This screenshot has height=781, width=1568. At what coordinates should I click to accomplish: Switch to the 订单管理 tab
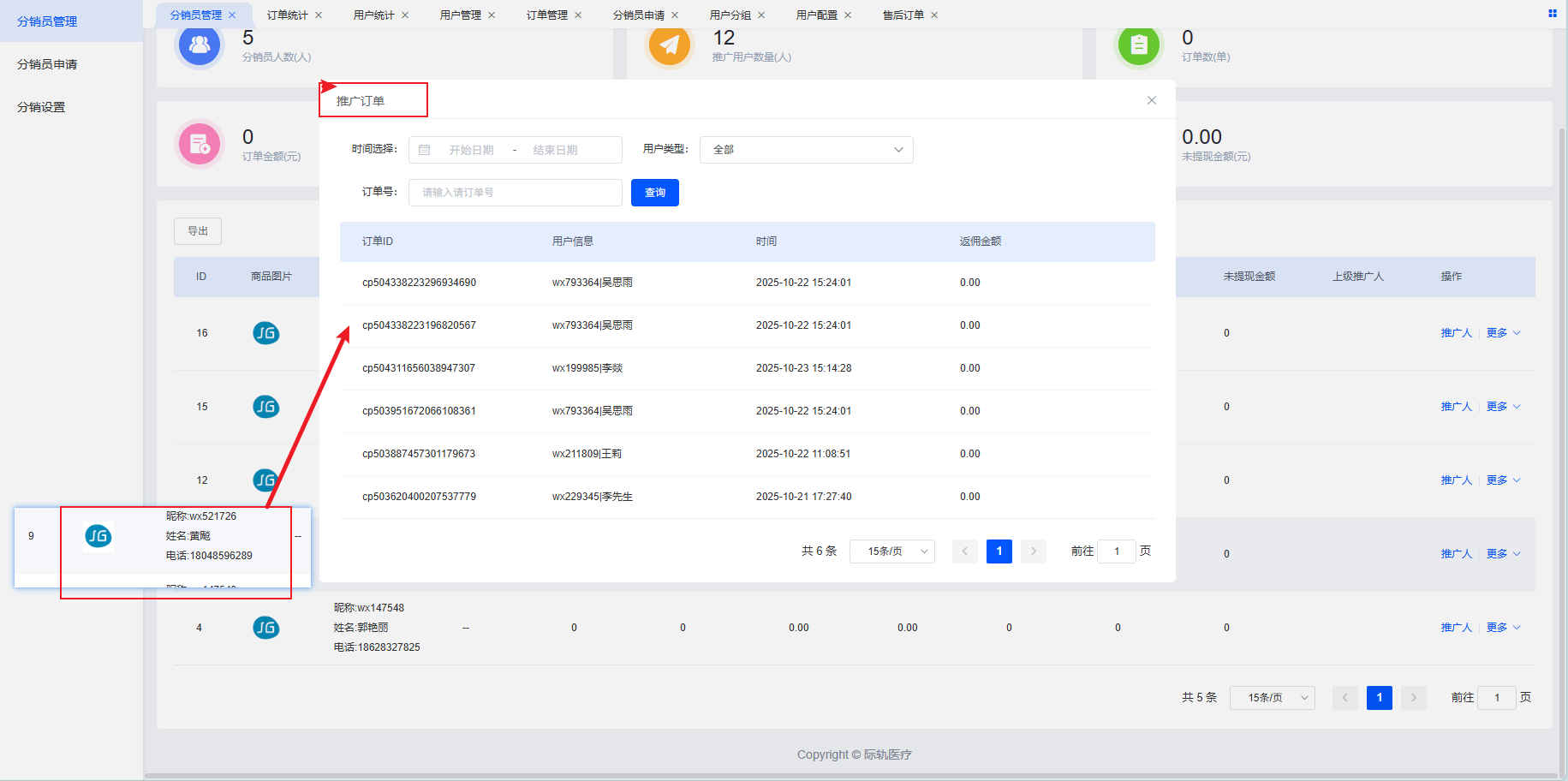pos(546,15)
